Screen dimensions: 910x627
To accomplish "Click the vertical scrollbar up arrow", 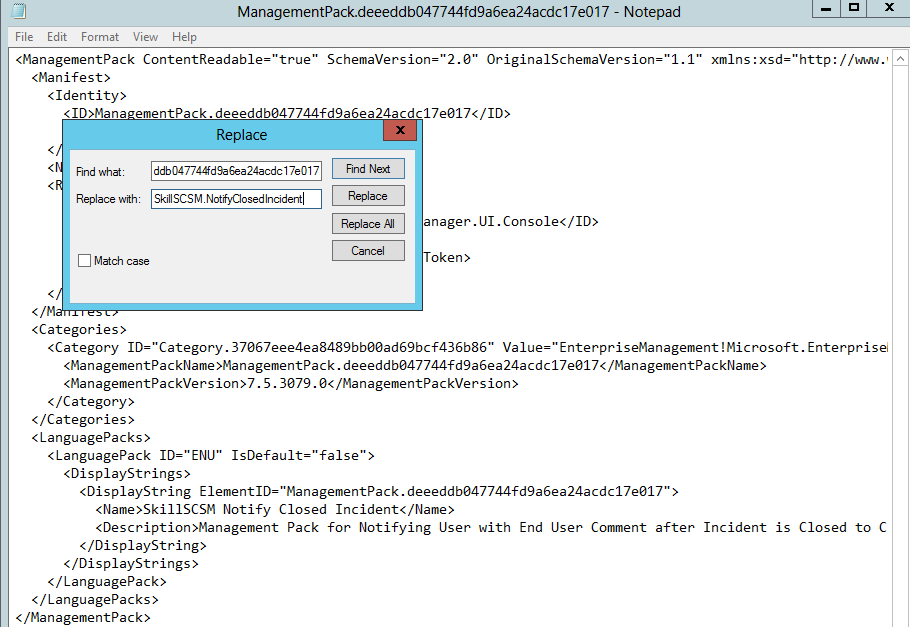I will tap(900, 59).
